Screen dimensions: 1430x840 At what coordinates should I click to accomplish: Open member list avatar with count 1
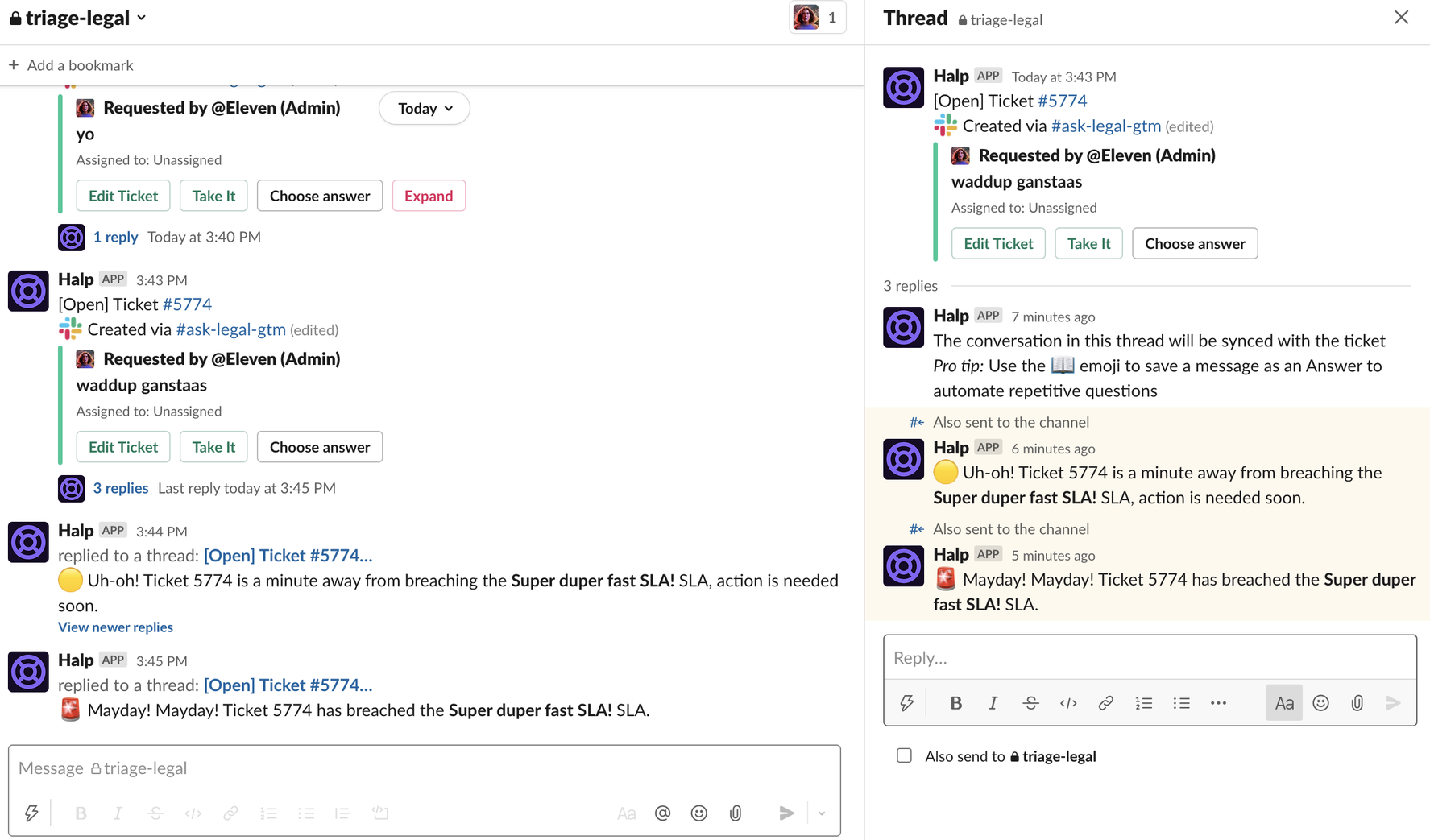818,18
